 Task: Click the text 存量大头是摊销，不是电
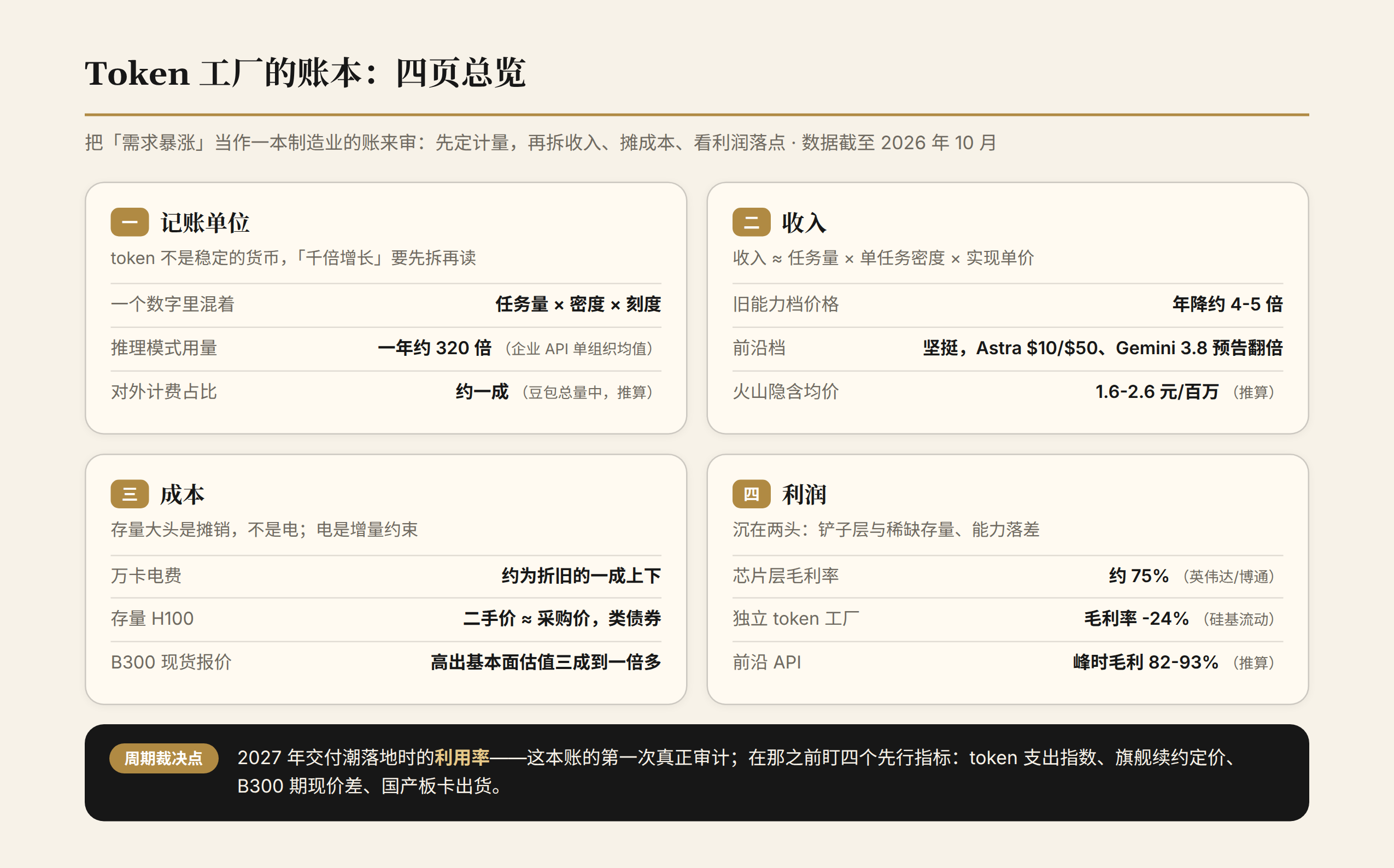[x=205, y=529]
